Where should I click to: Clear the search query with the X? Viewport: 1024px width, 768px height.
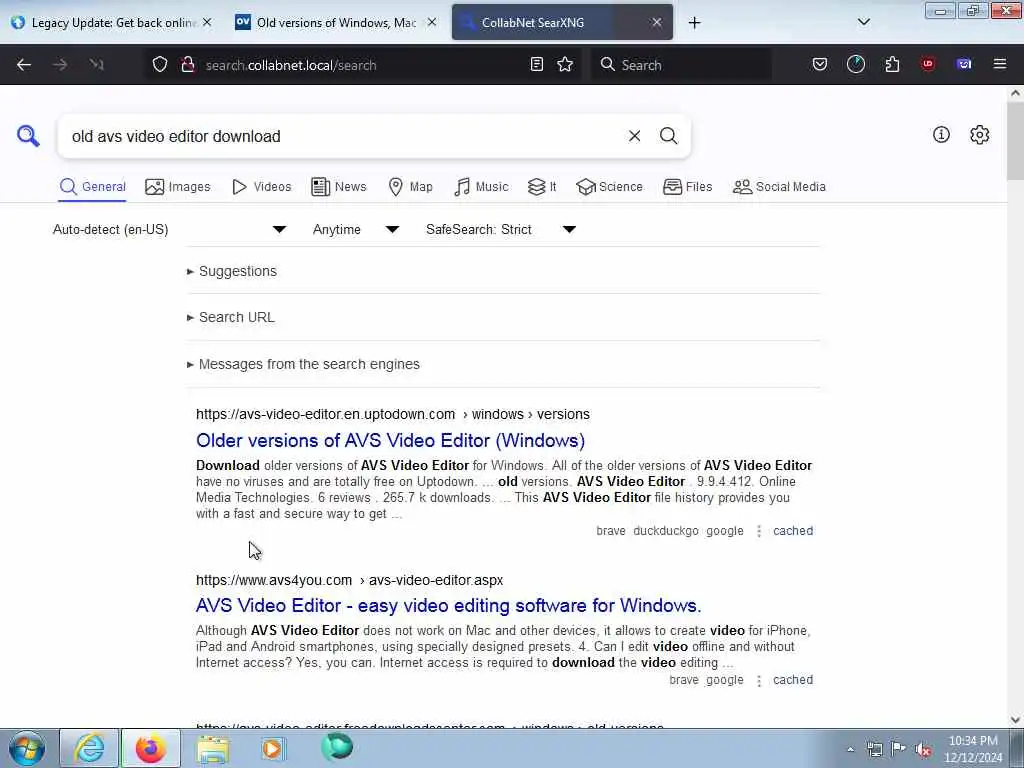(634, 136)
